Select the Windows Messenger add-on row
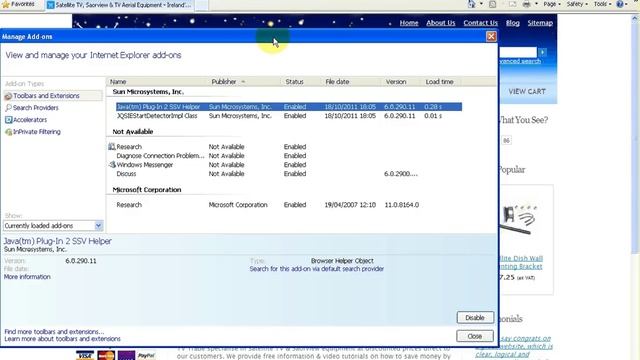This screenshot has width=640, height=360. [289, 165]
